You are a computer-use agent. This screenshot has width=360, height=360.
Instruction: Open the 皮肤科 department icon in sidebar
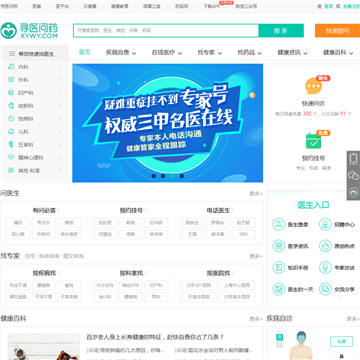point(11,106)
